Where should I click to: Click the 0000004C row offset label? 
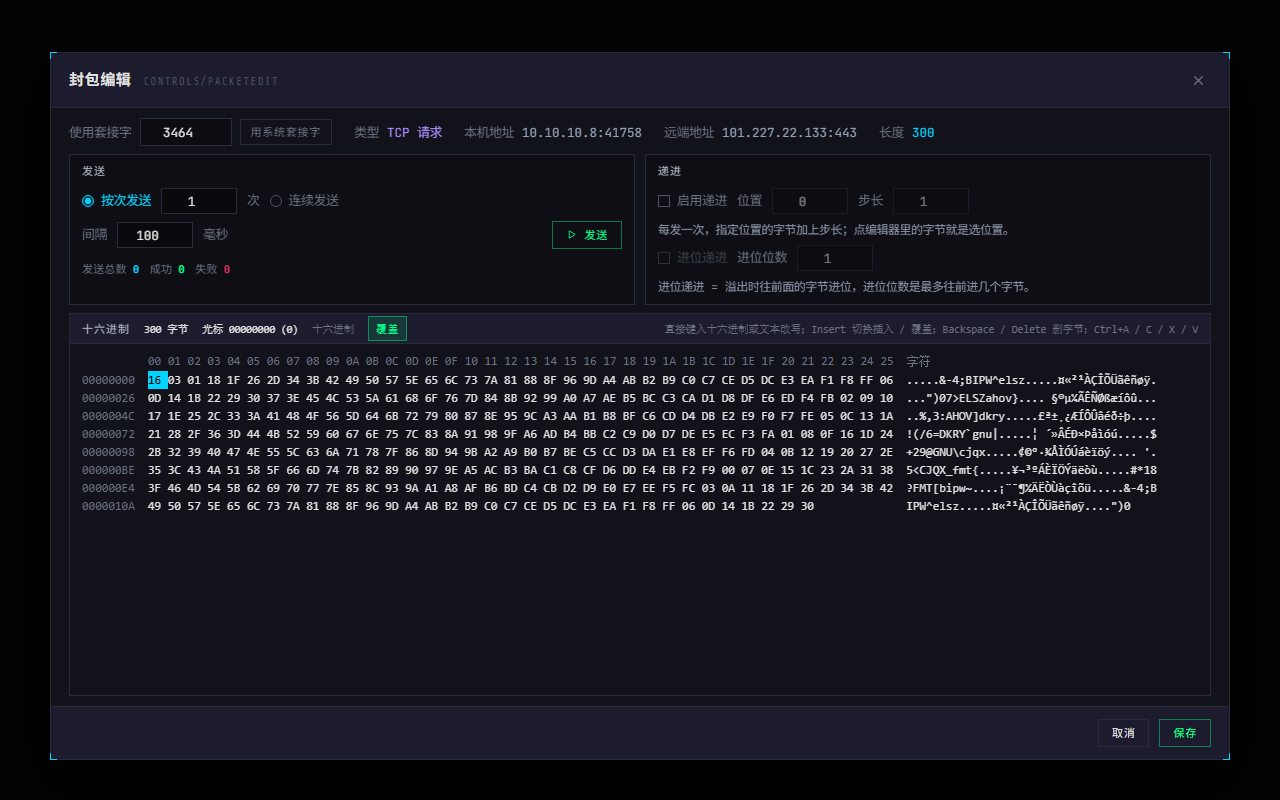108,416
